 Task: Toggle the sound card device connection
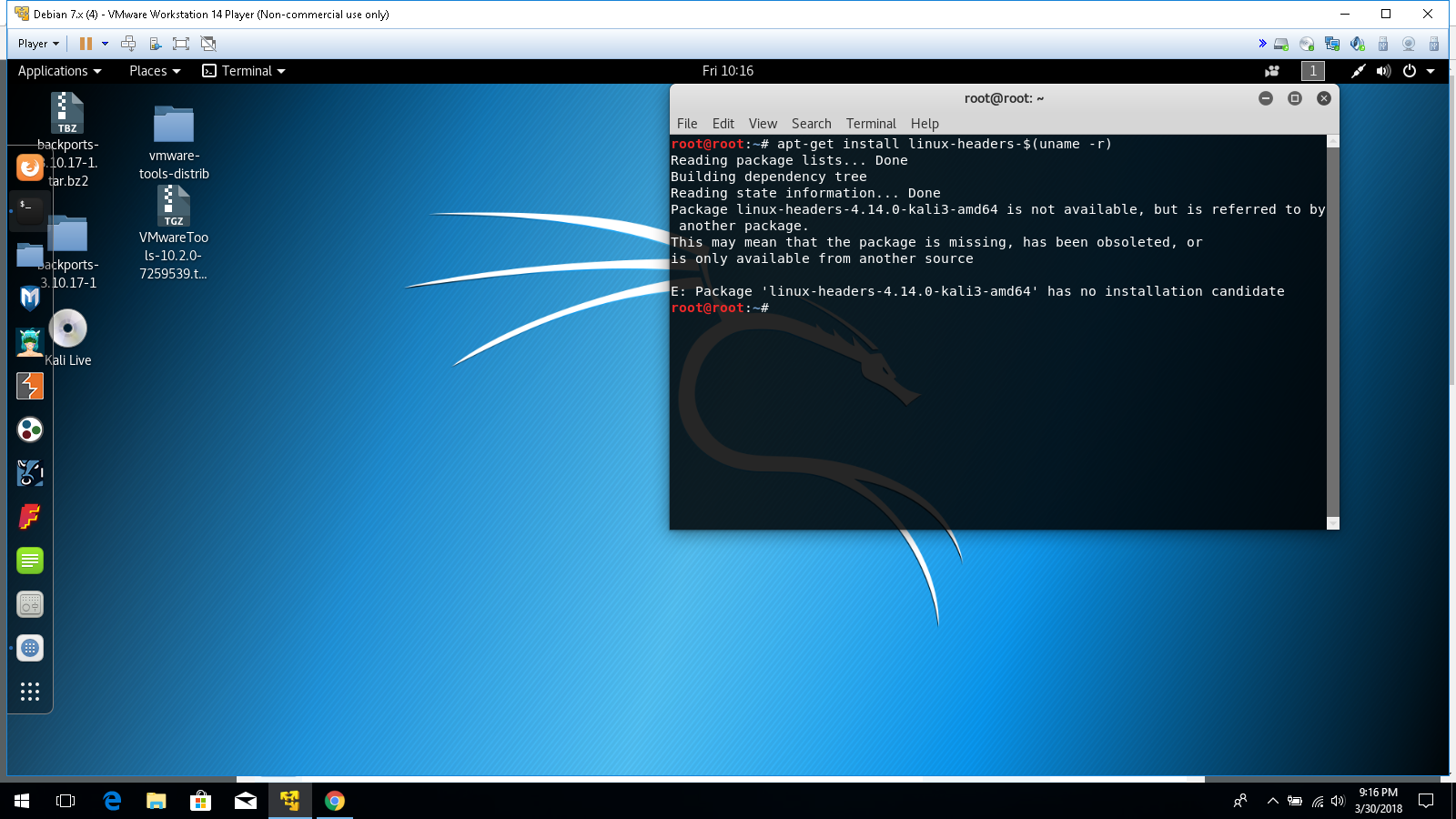(x=1358, y=44)
